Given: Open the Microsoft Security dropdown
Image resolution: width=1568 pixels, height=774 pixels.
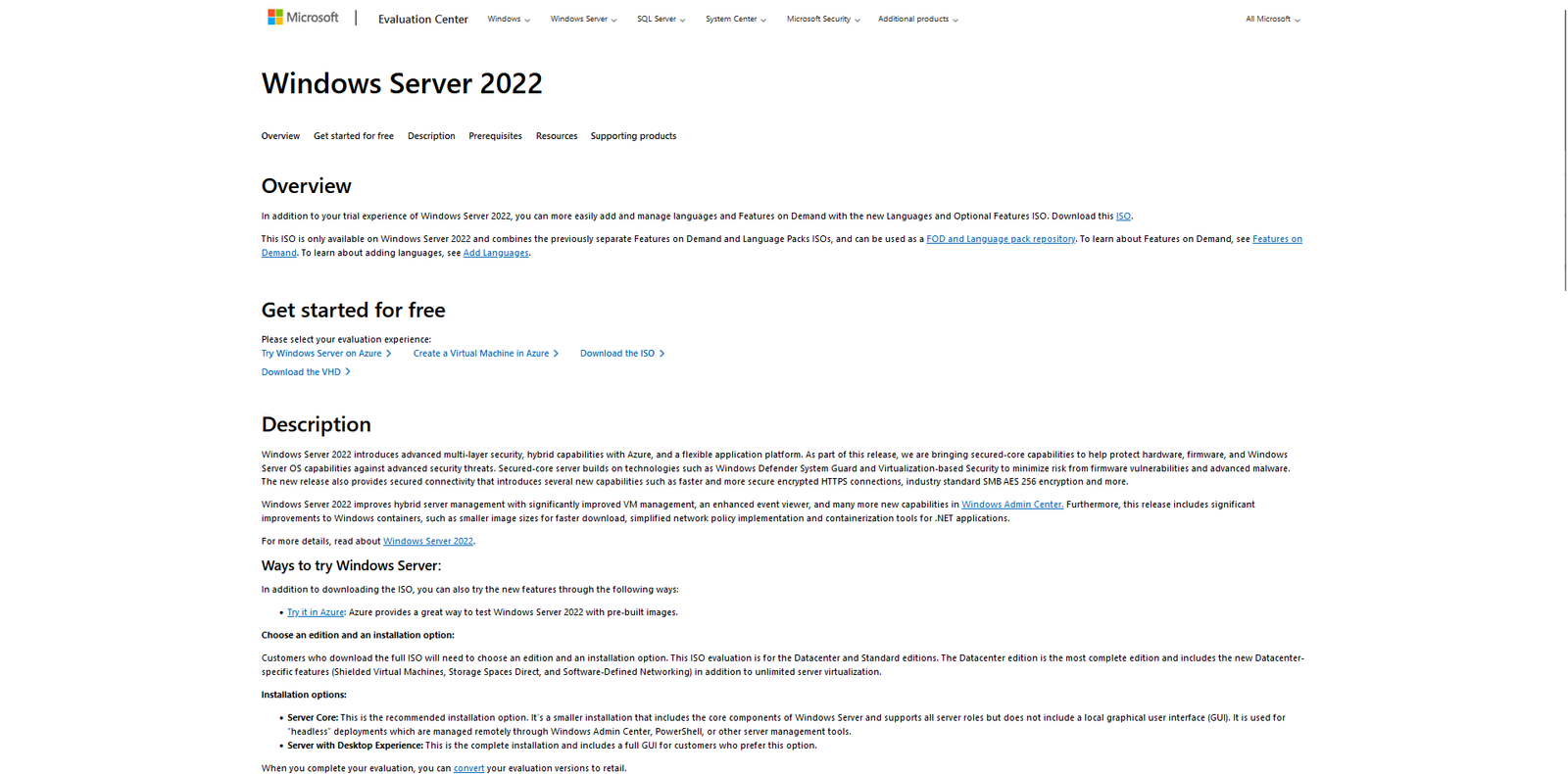Looking at the screenshot, I should click(823, 19).
